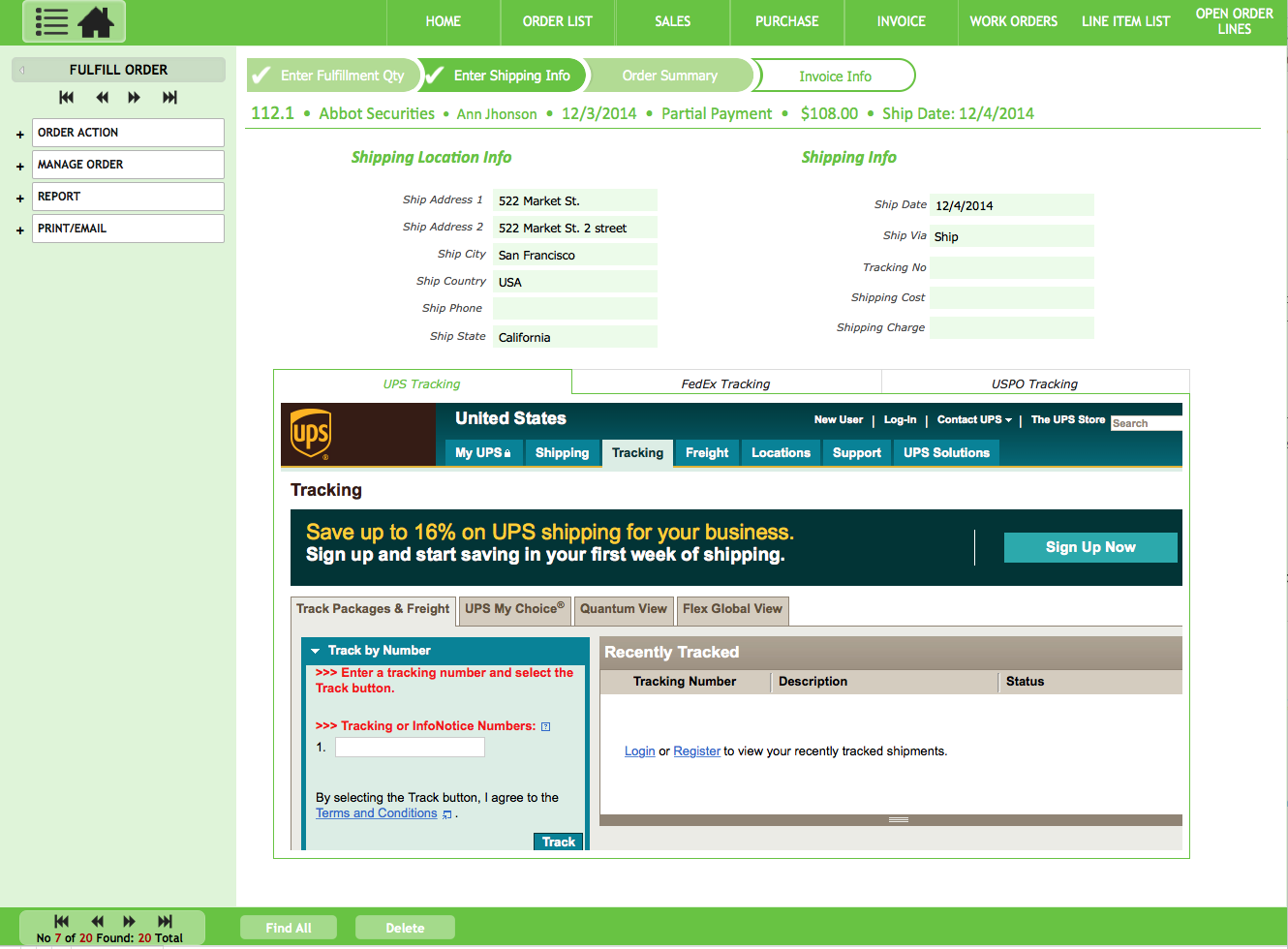1288x949 pixels.
Task: Switch to USPO Tracking tab
Action: click(x=1034, y=383)
